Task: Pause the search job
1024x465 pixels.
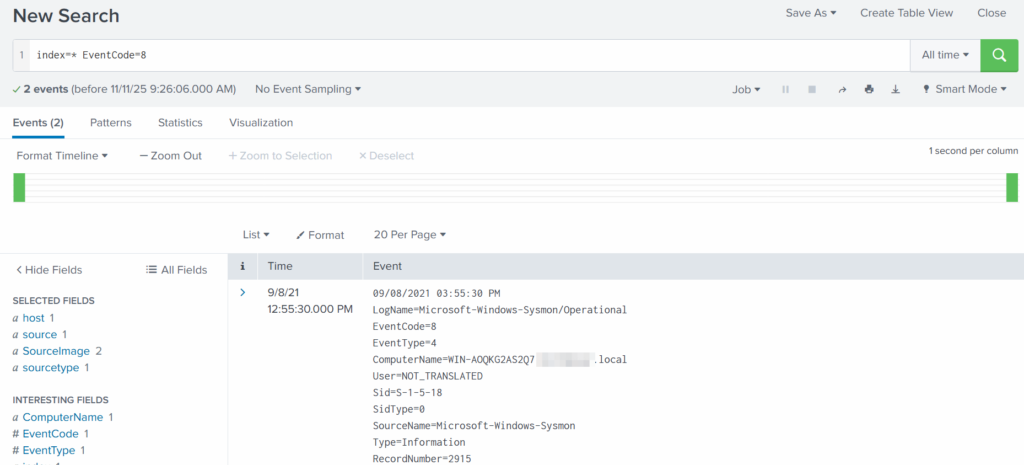Action: coord(785,89)
